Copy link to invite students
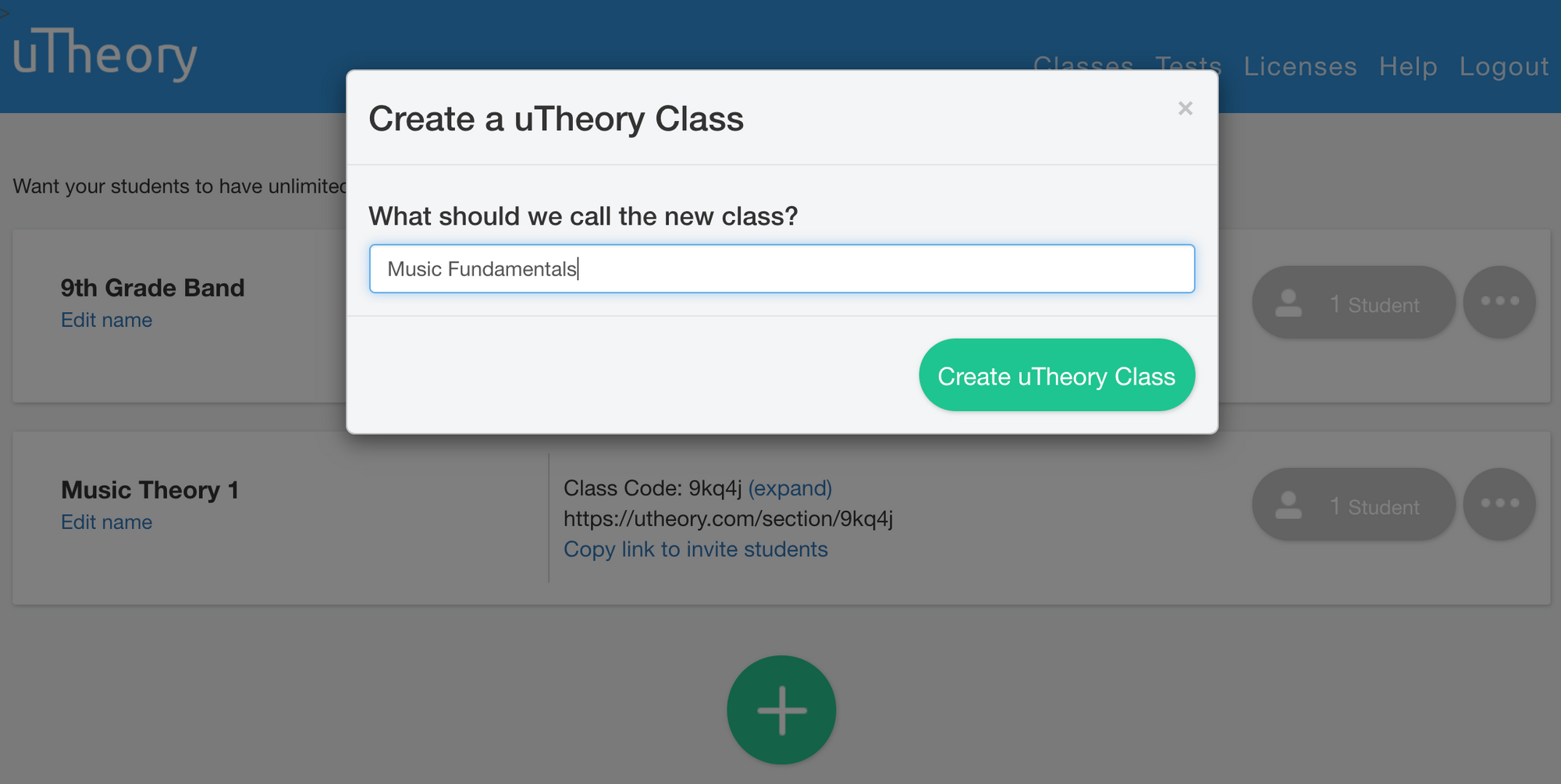 click(695, 549)
